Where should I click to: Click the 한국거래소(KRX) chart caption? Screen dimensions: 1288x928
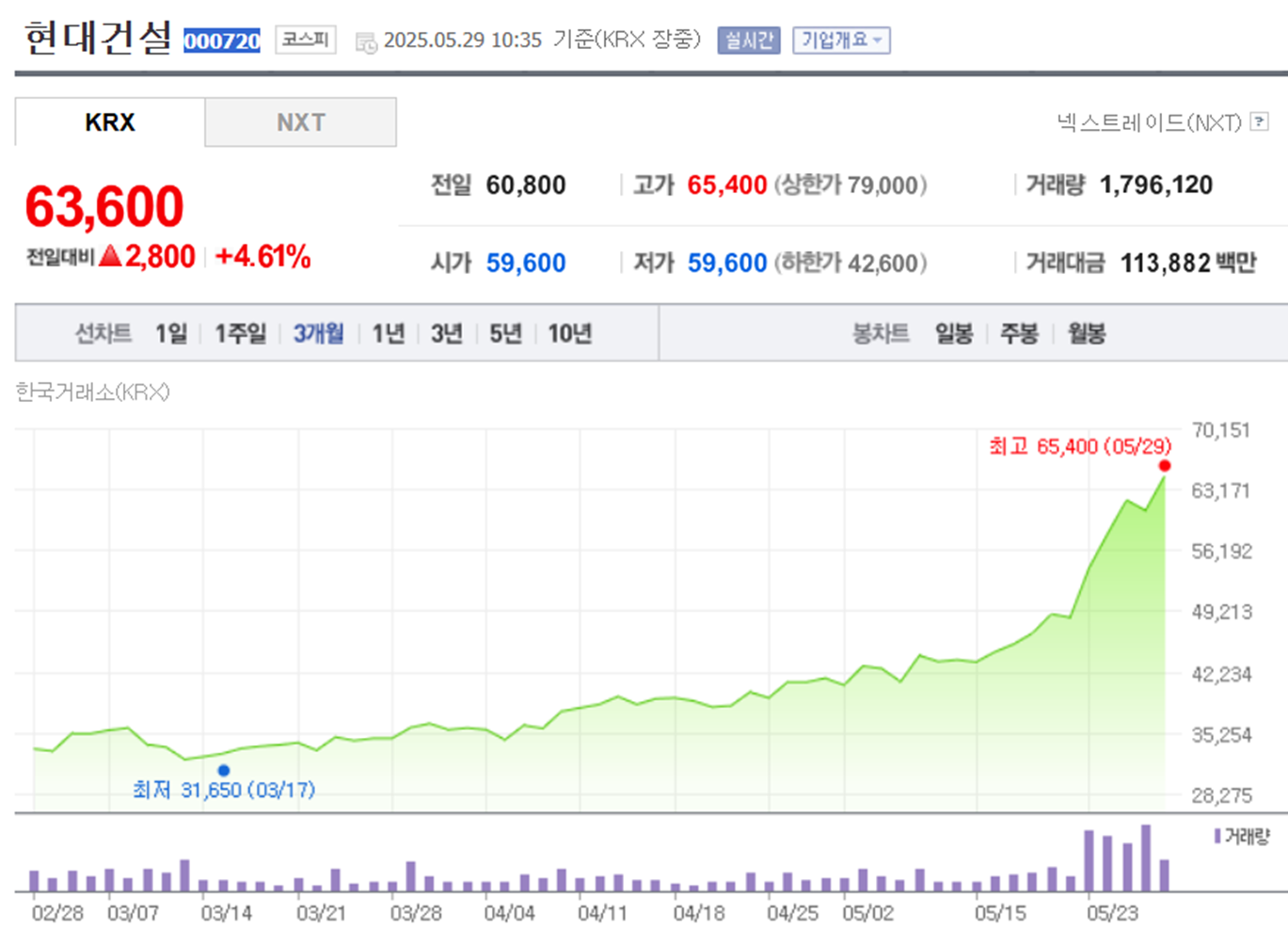click(x=92, y=392)
